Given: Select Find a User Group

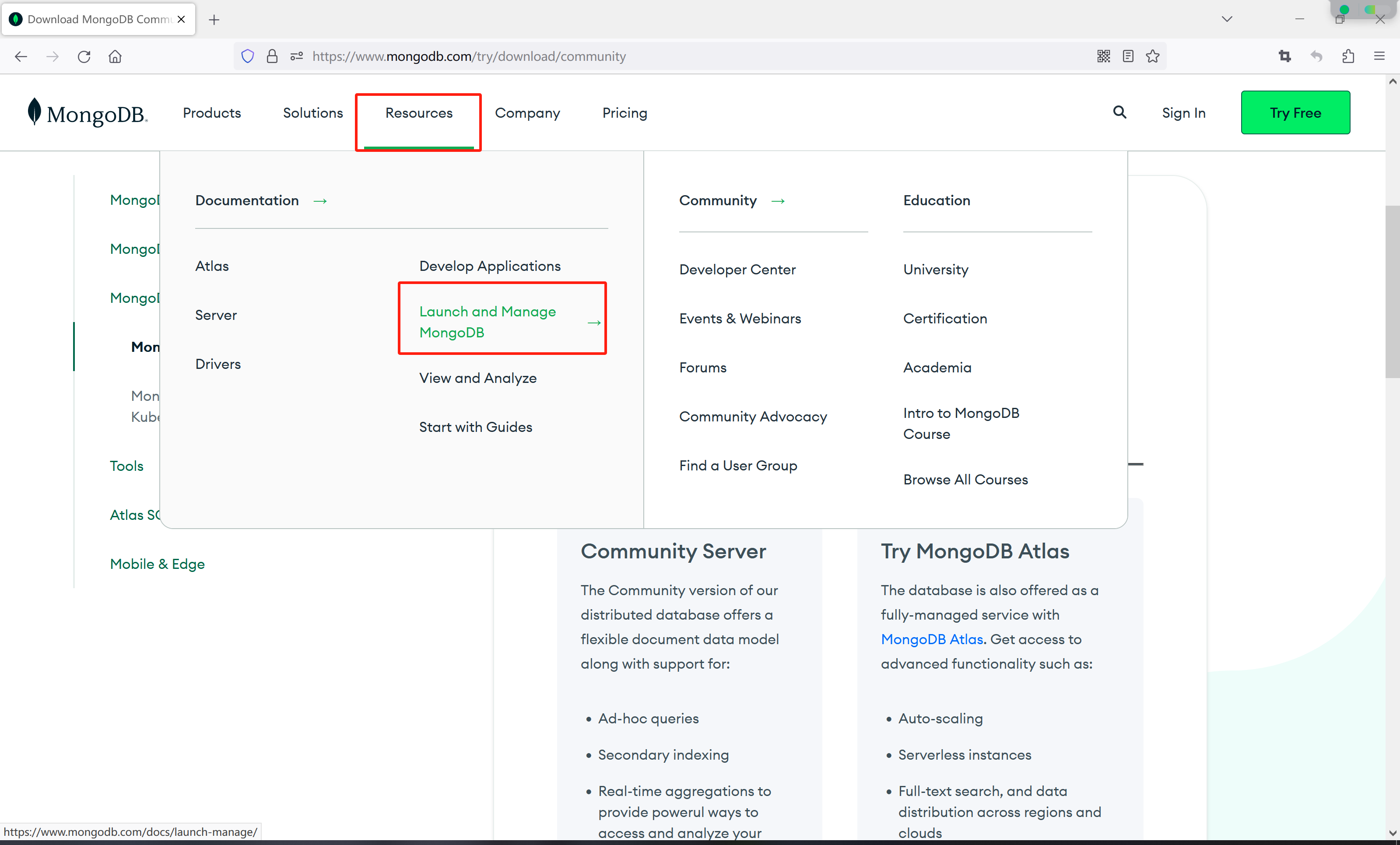Looking at the screenshot, I should pos(739,466).
